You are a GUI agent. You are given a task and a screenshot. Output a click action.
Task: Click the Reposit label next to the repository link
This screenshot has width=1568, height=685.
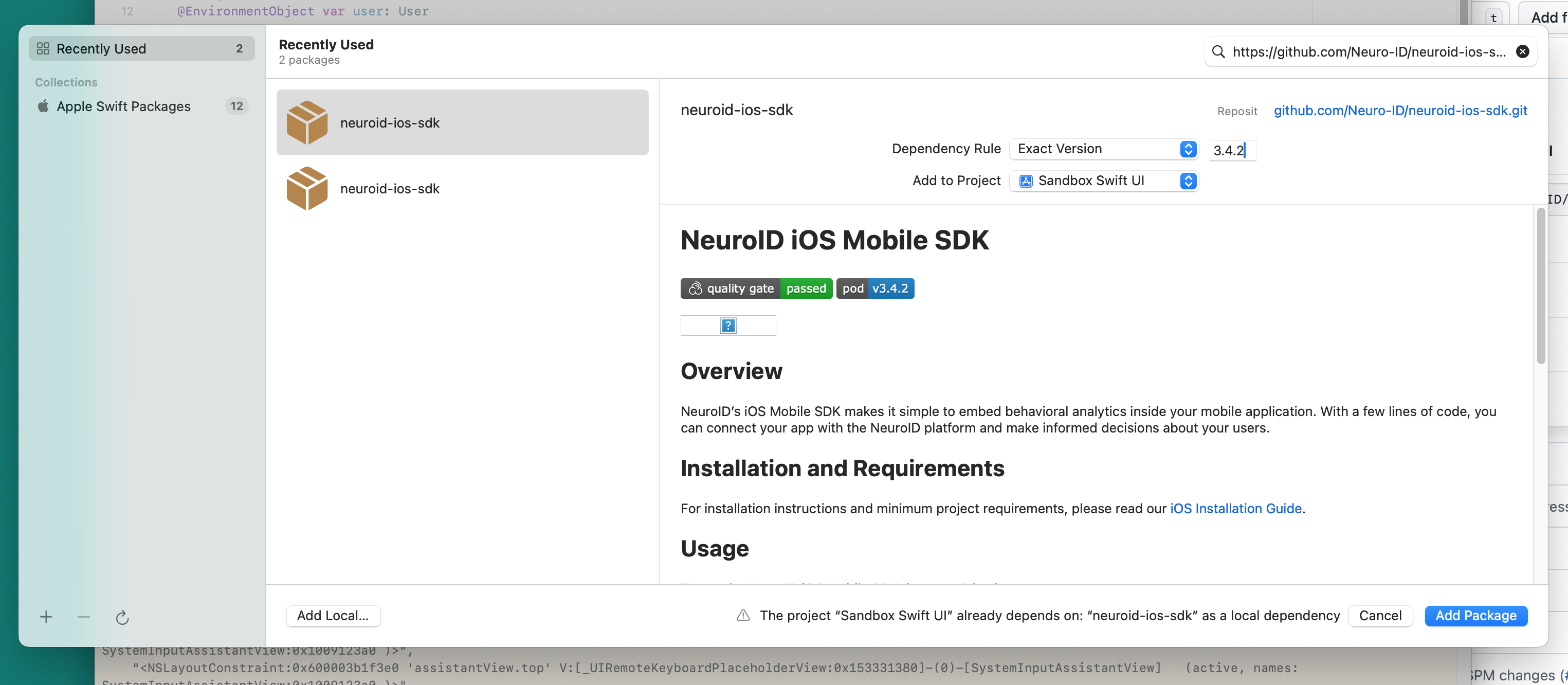(x=1237, y=112)
